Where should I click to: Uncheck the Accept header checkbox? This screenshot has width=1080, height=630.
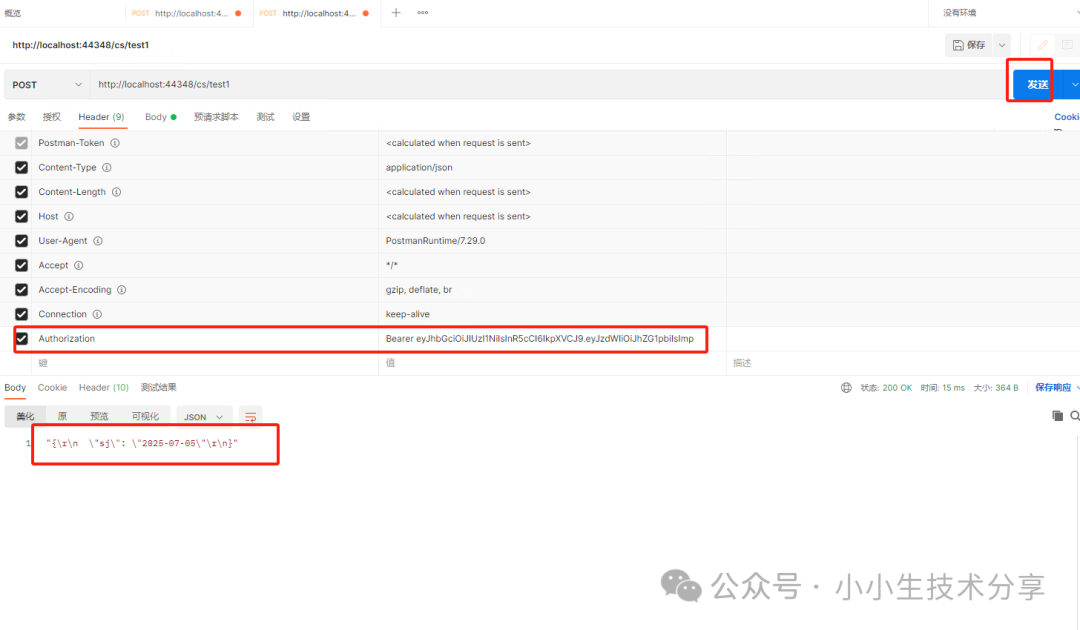click(21, 265)
